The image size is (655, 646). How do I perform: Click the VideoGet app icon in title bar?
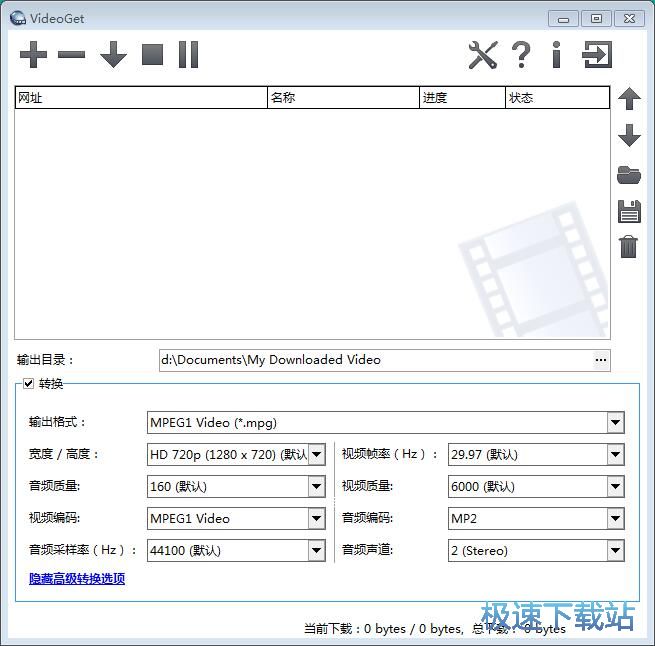click(x=18, y=18)
